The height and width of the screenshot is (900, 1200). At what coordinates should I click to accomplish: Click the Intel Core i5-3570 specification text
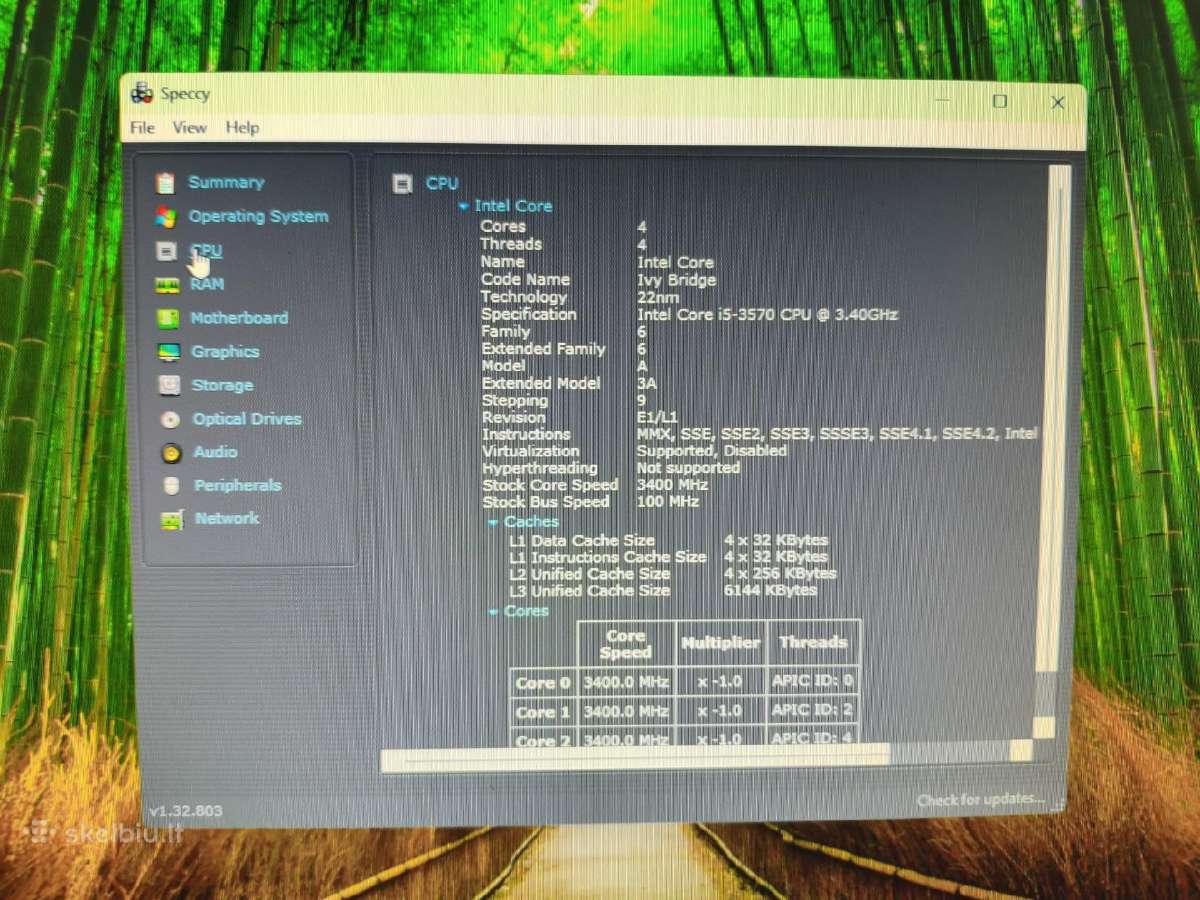click(x=767, y=315)
